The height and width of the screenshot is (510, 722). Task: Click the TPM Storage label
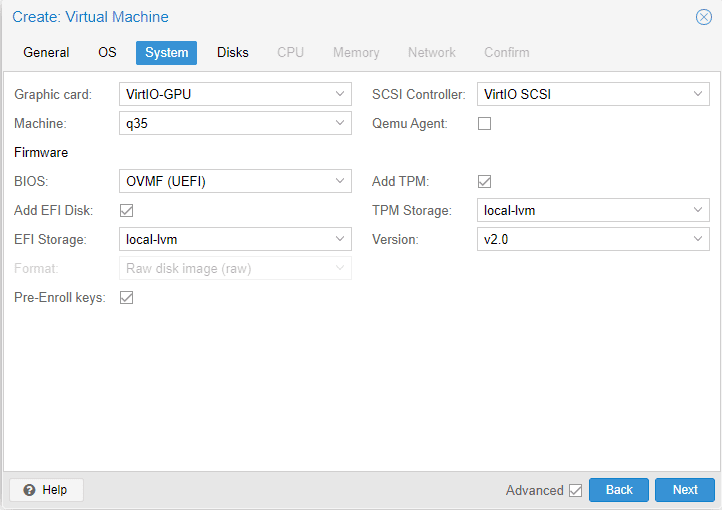tap(412, 210)
